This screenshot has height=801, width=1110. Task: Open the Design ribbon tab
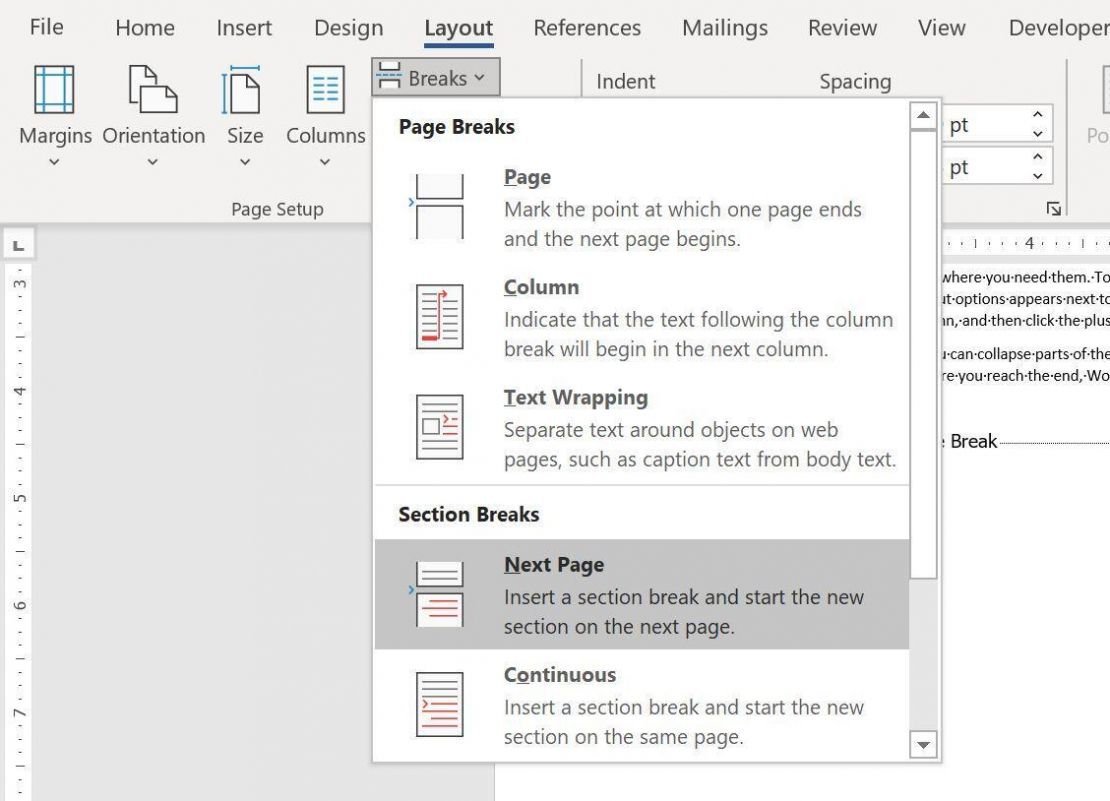[348, 28]
